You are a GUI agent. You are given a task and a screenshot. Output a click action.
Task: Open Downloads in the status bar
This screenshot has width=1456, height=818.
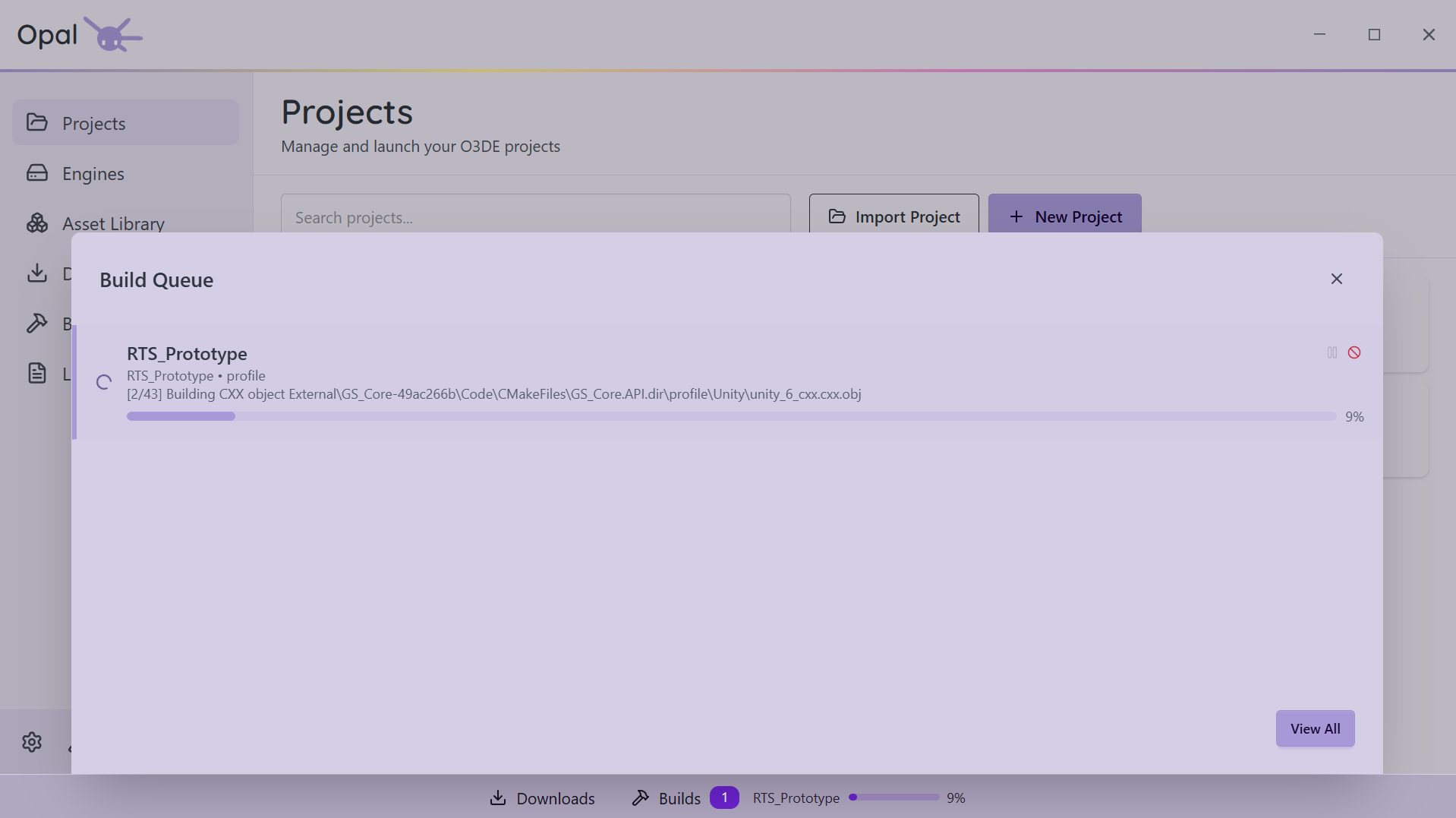pos(542,798)
